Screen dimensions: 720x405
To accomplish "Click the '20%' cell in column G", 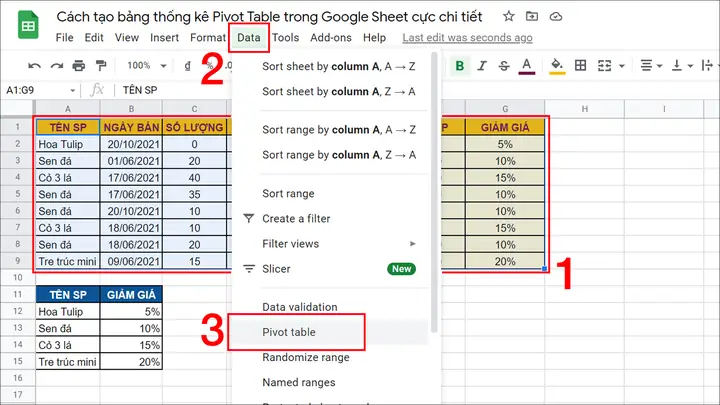I will click(x=505, y=261).
